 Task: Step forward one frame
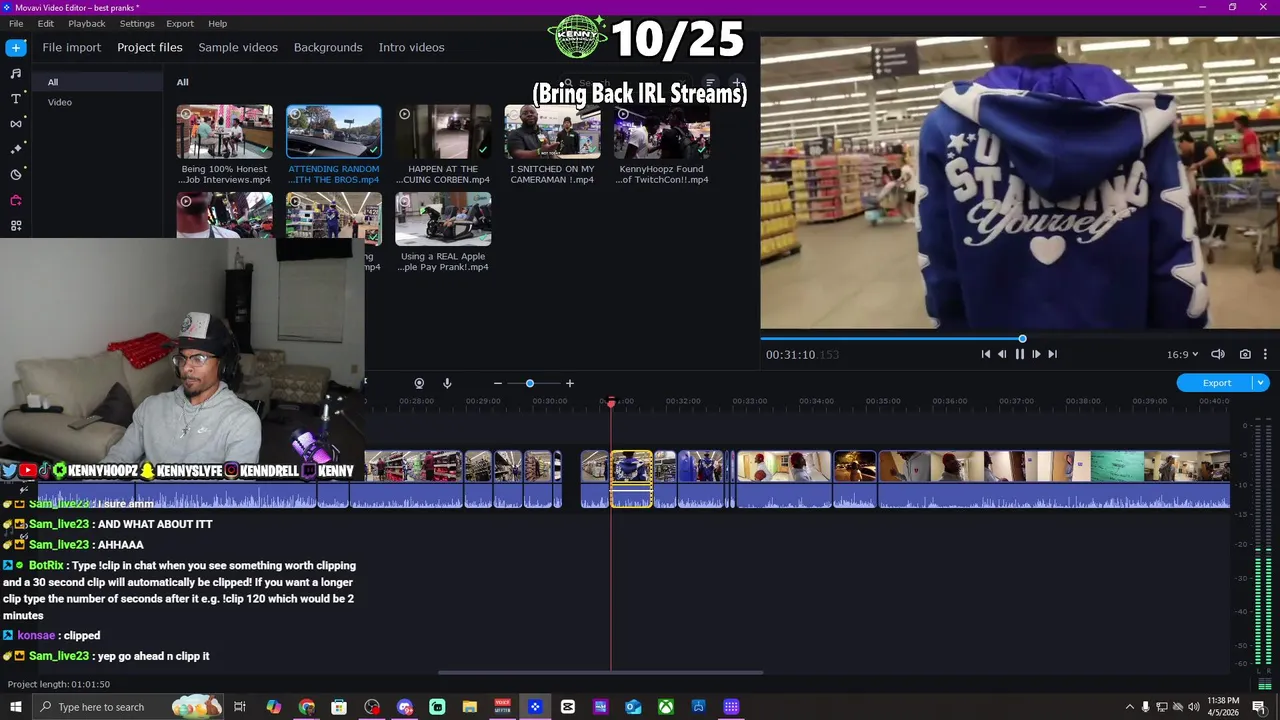[1036, 354]
